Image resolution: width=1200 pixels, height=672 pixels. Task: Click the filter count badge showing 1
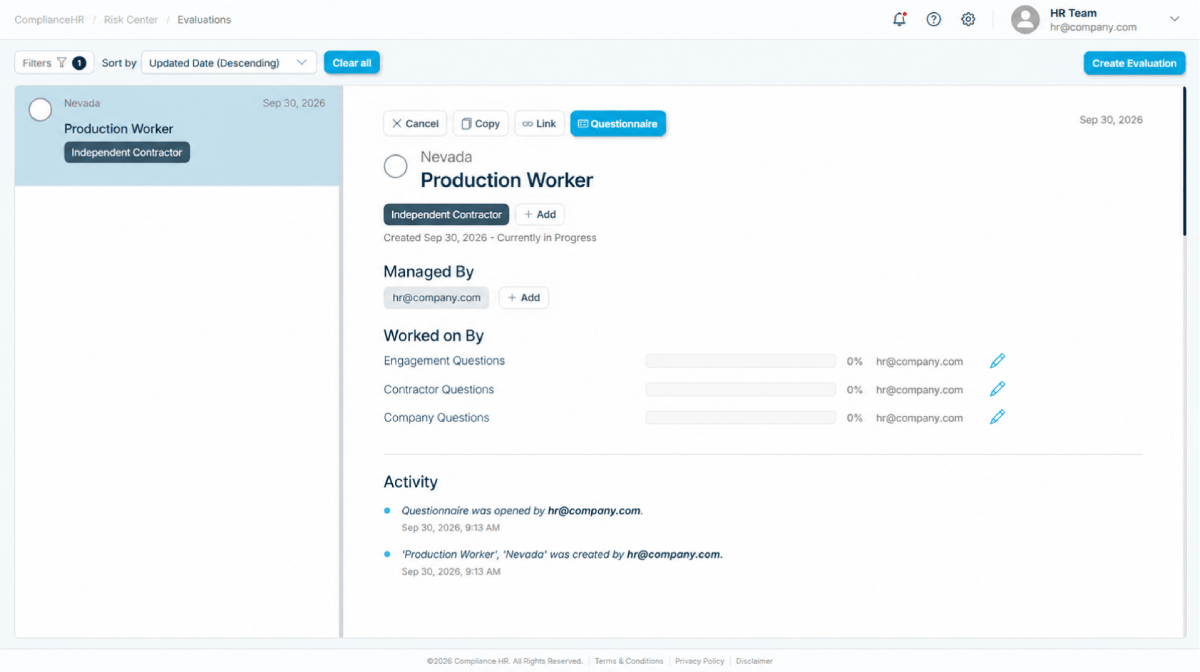coord(79,63)
